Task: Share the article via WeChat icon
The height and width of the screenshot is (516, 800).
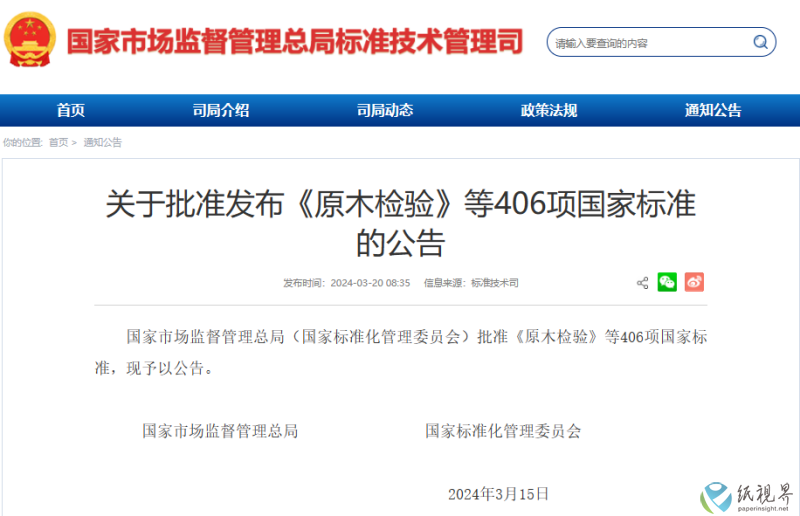Action: [667, 282]
